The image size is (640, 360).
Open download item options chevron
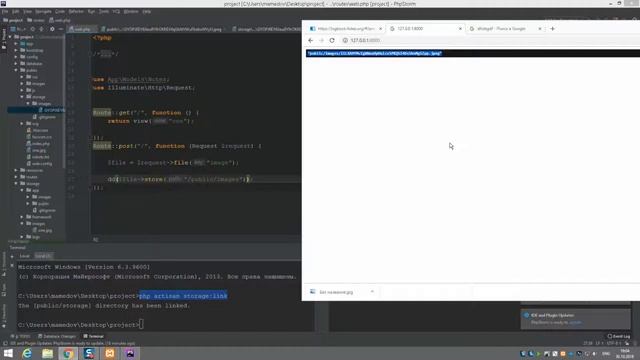372,292
